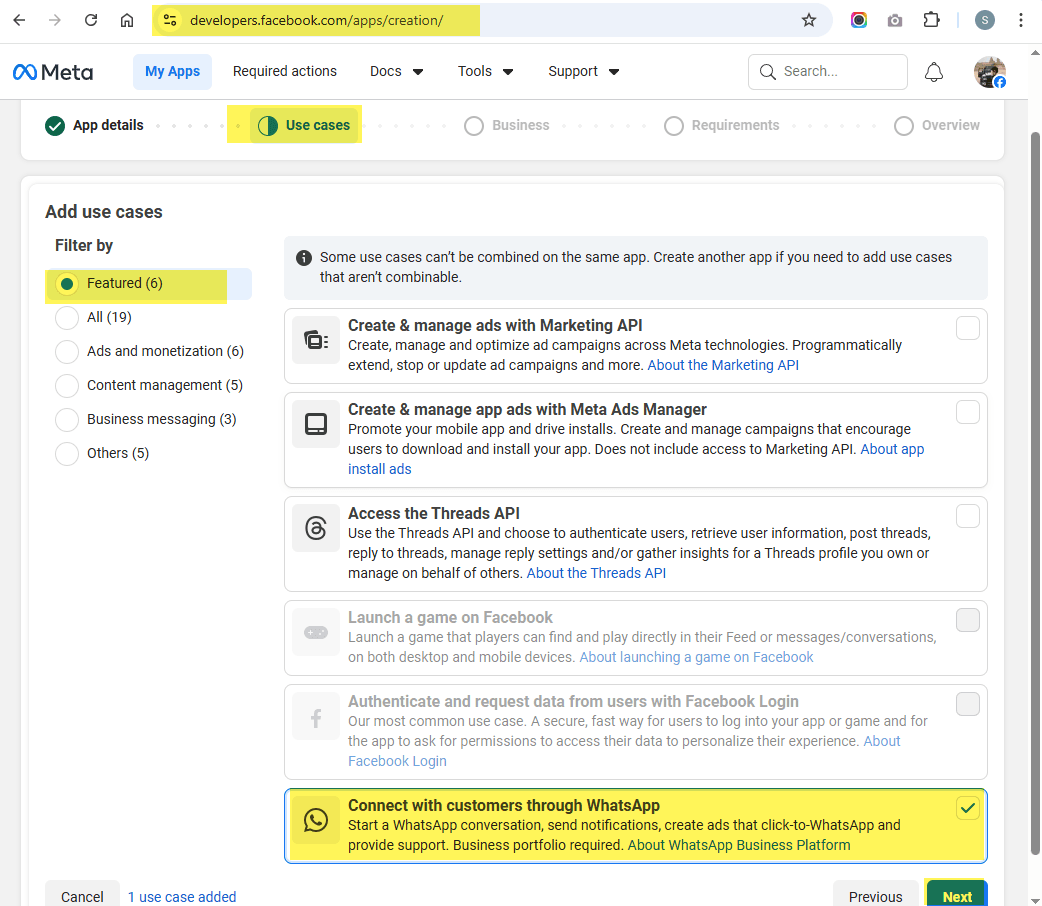Screen dimensions: 1042x906
Task: Uncheck the WhatsApp use case checkbox
Action: coord(967,809)
